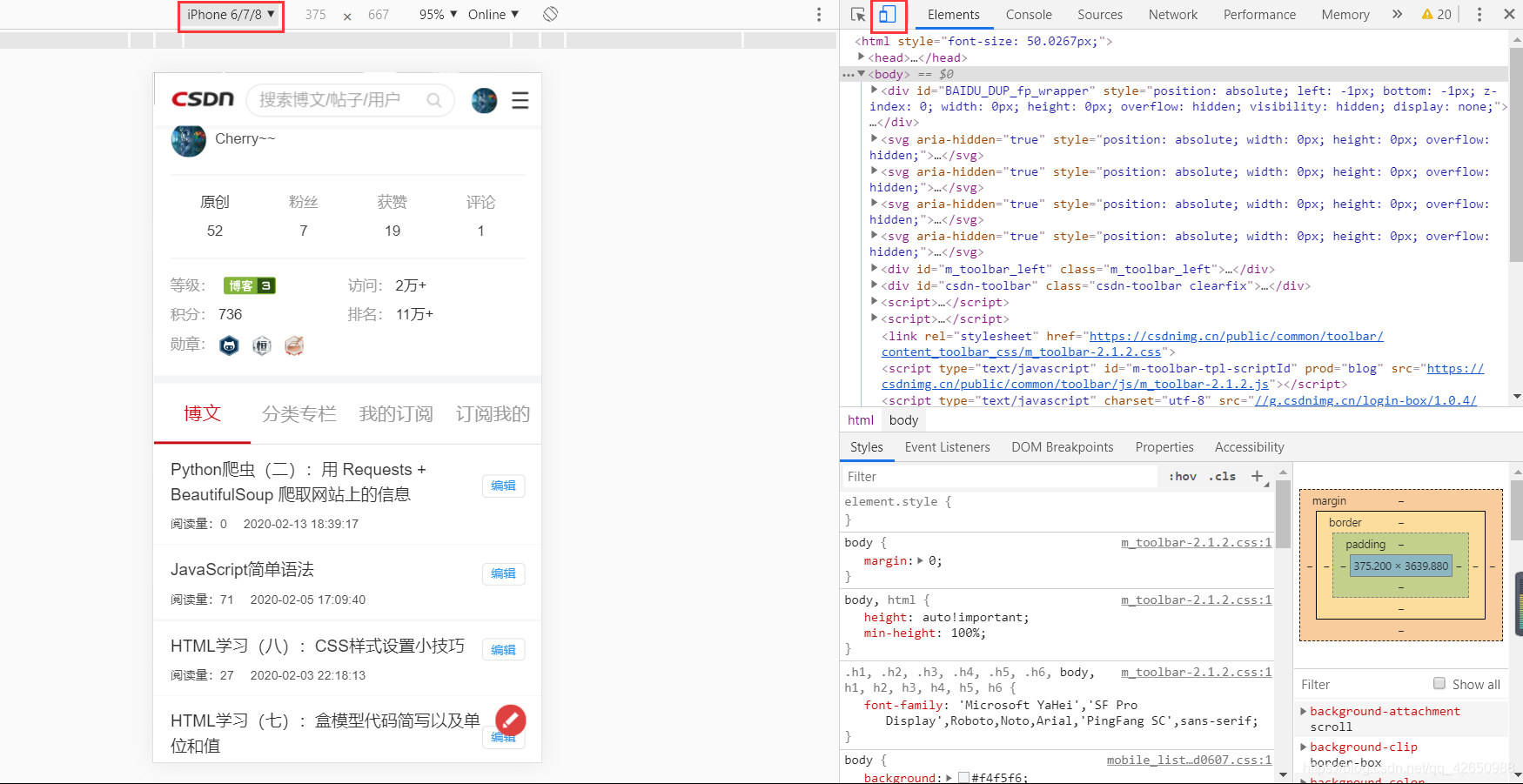Open the Properties pane tab
This screenshot has width=1523, height=784.
pos(1164,446)
